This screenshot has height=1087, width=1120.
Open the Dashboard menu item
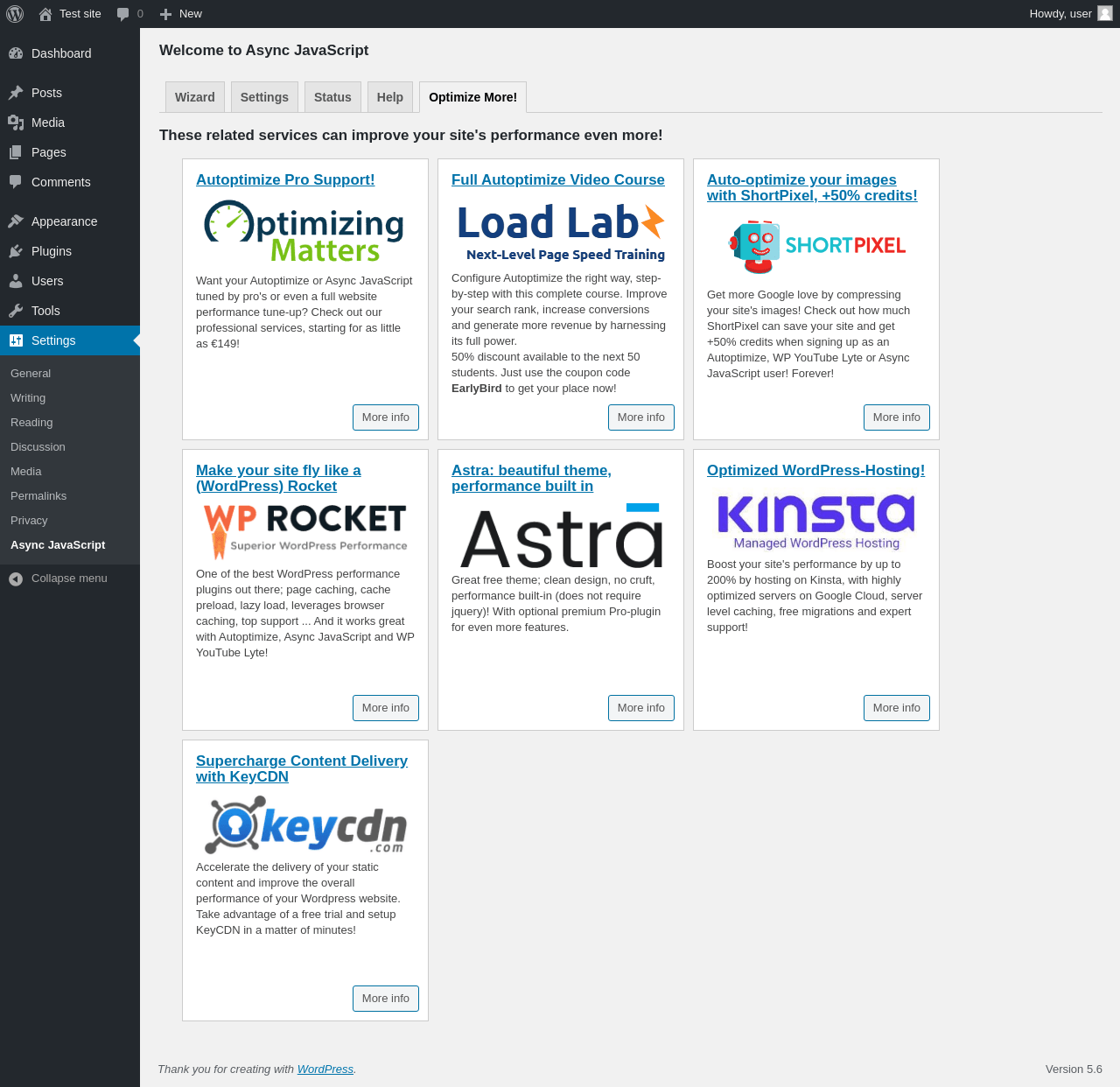tap(70, 53)
